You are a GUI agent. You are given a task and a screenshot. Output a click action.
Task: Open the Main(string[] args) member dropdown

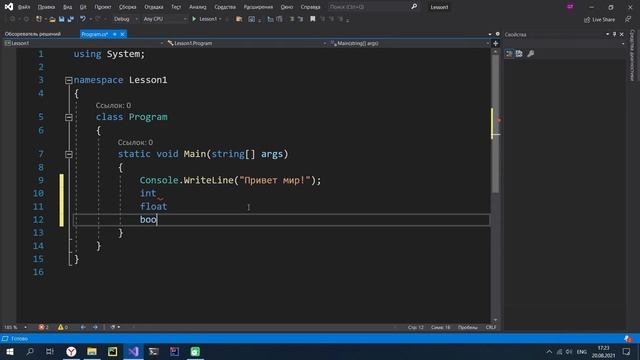(409, 43)
